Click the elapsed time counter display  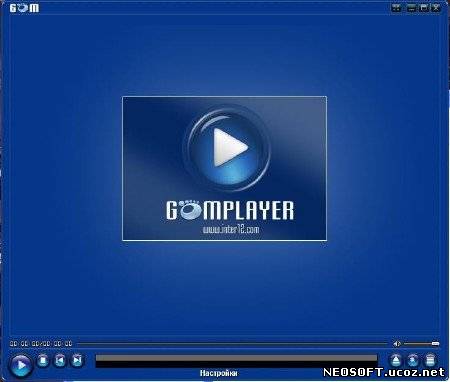41,344
